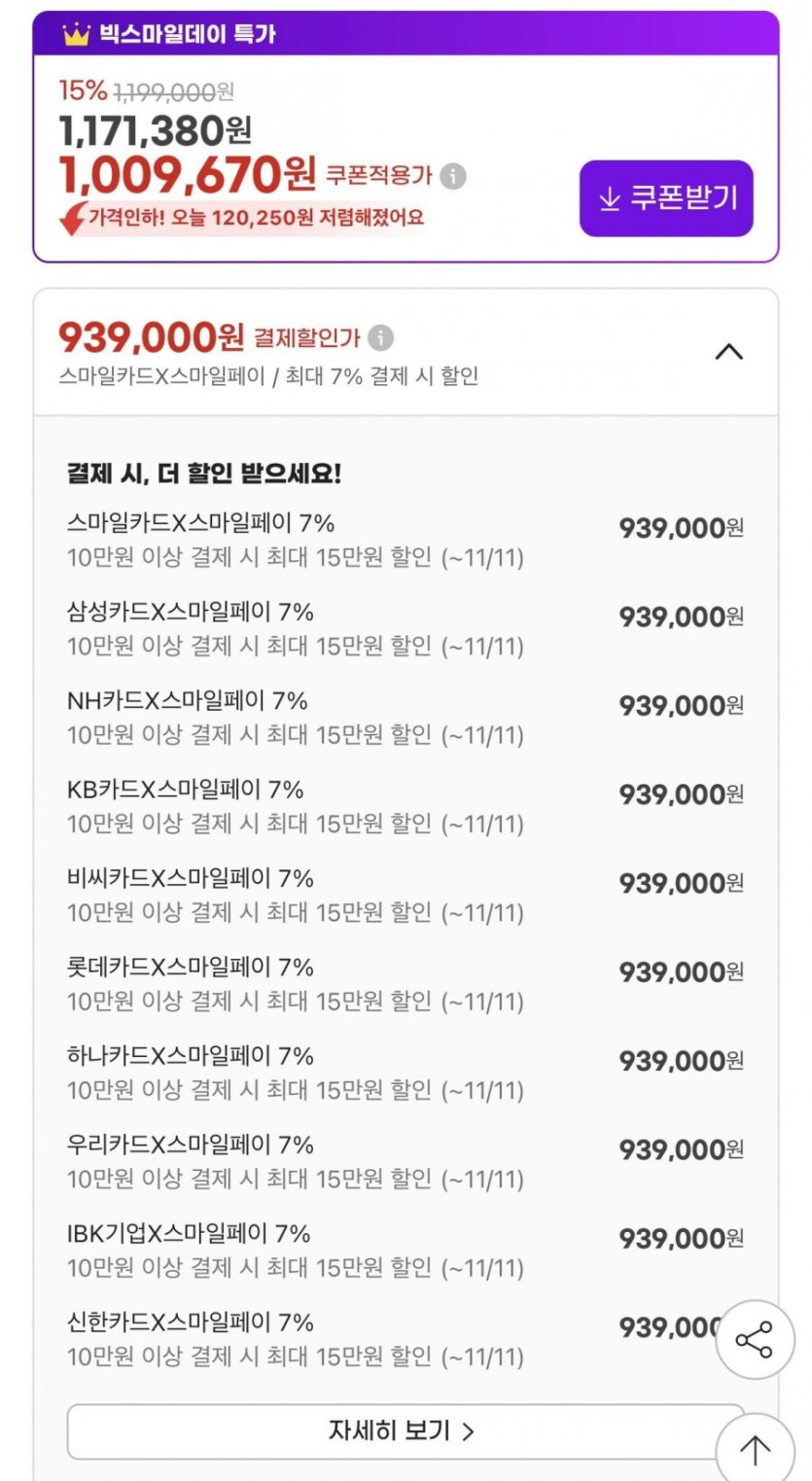812x1481 pixels.
Task: Click the share icon button
Action: 754,1340
